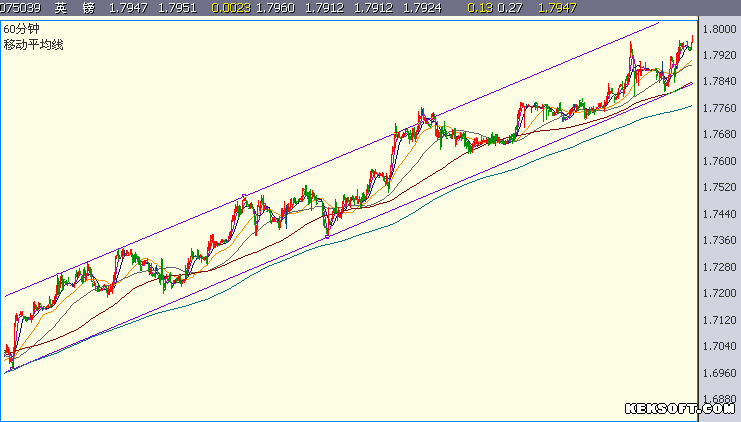Viewport: 741px width, 422px height.
Task: Click the 1.7200 price axis label
Action: click(719, 293)
